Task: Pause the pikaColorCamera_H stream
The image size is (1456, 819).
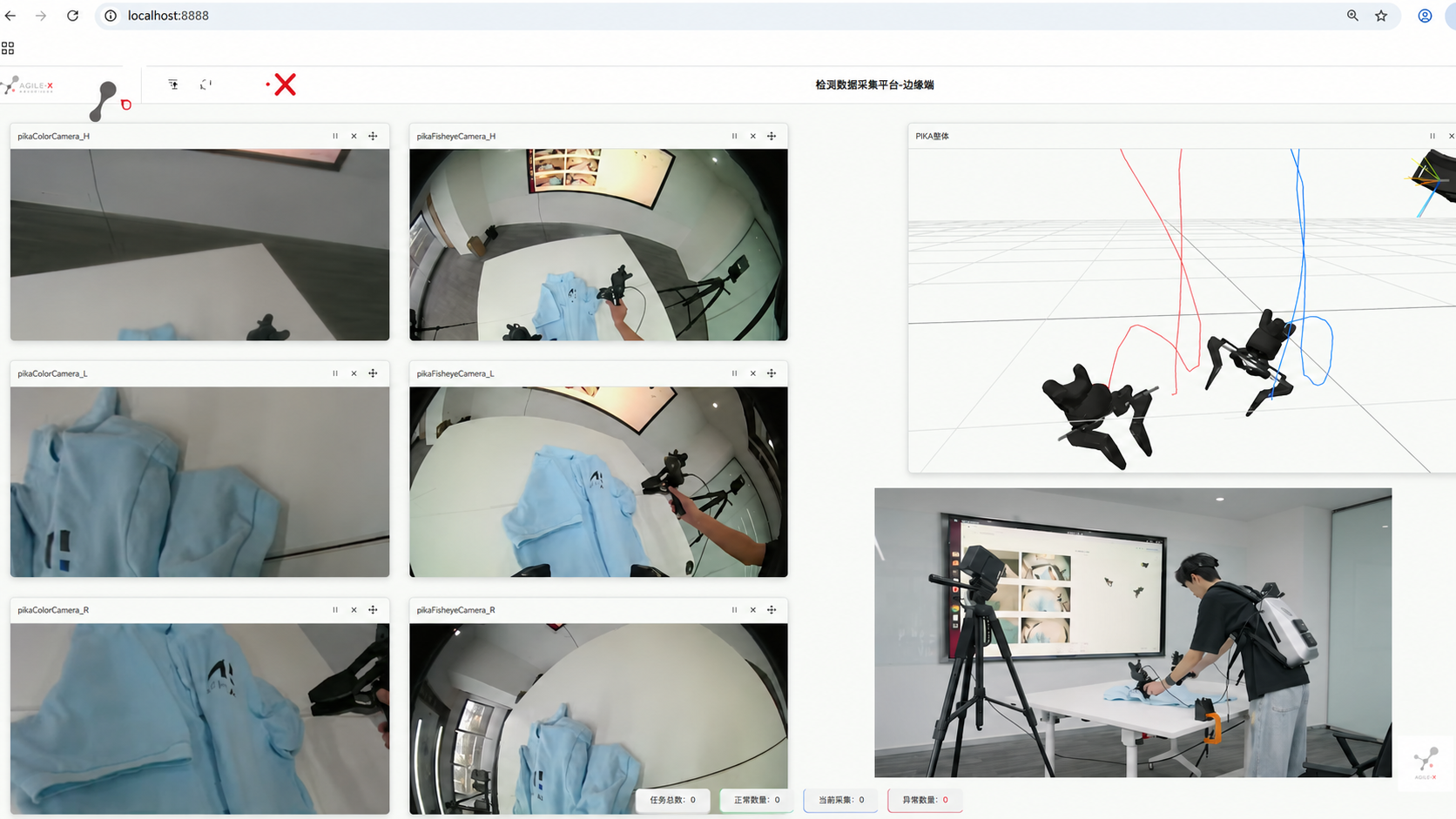Action: click(x=335, y=136)
